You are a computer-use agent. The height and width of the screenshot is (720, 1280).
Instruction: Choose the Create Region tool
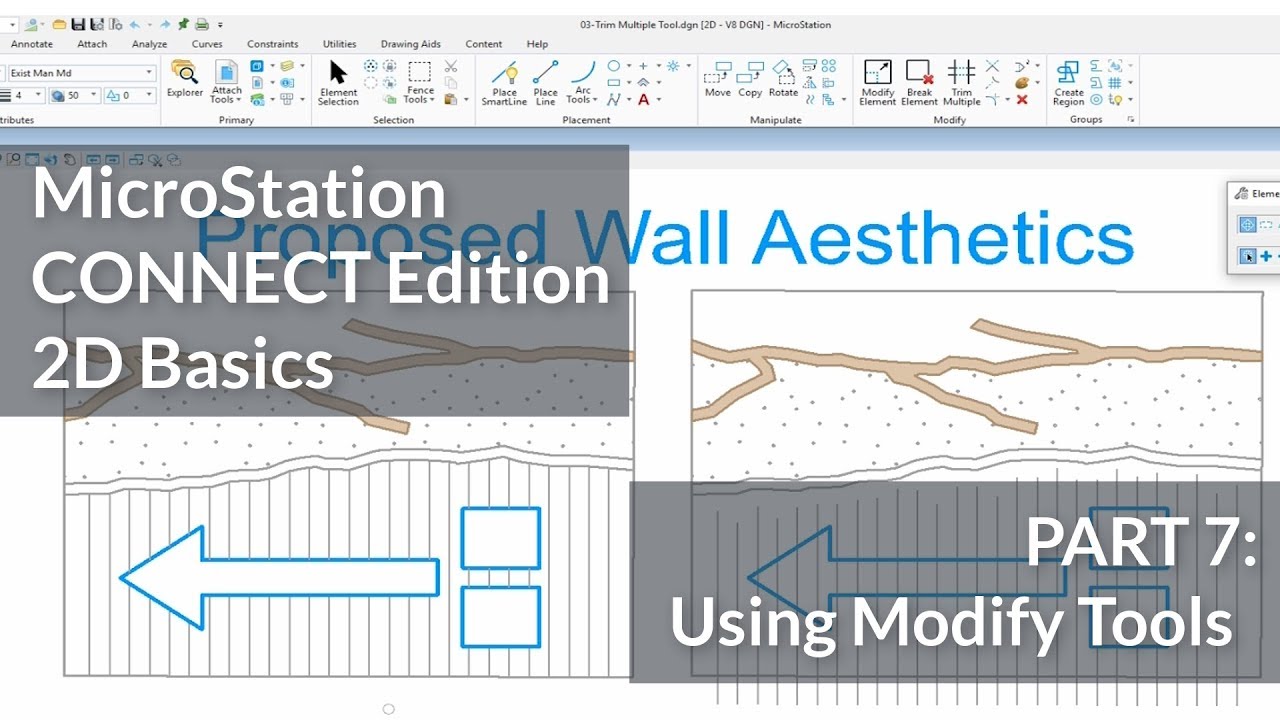coord(1068,84)
